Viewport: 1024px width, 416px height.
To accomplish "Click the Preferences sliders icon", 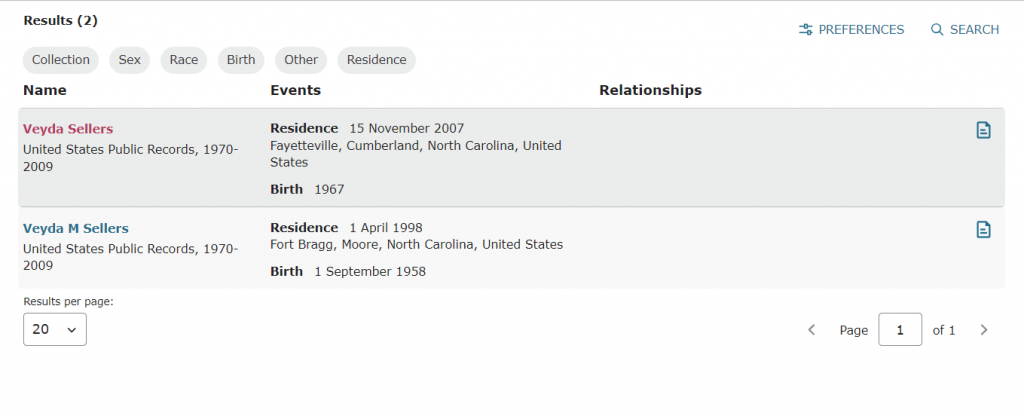I will [x=806, y=30].
